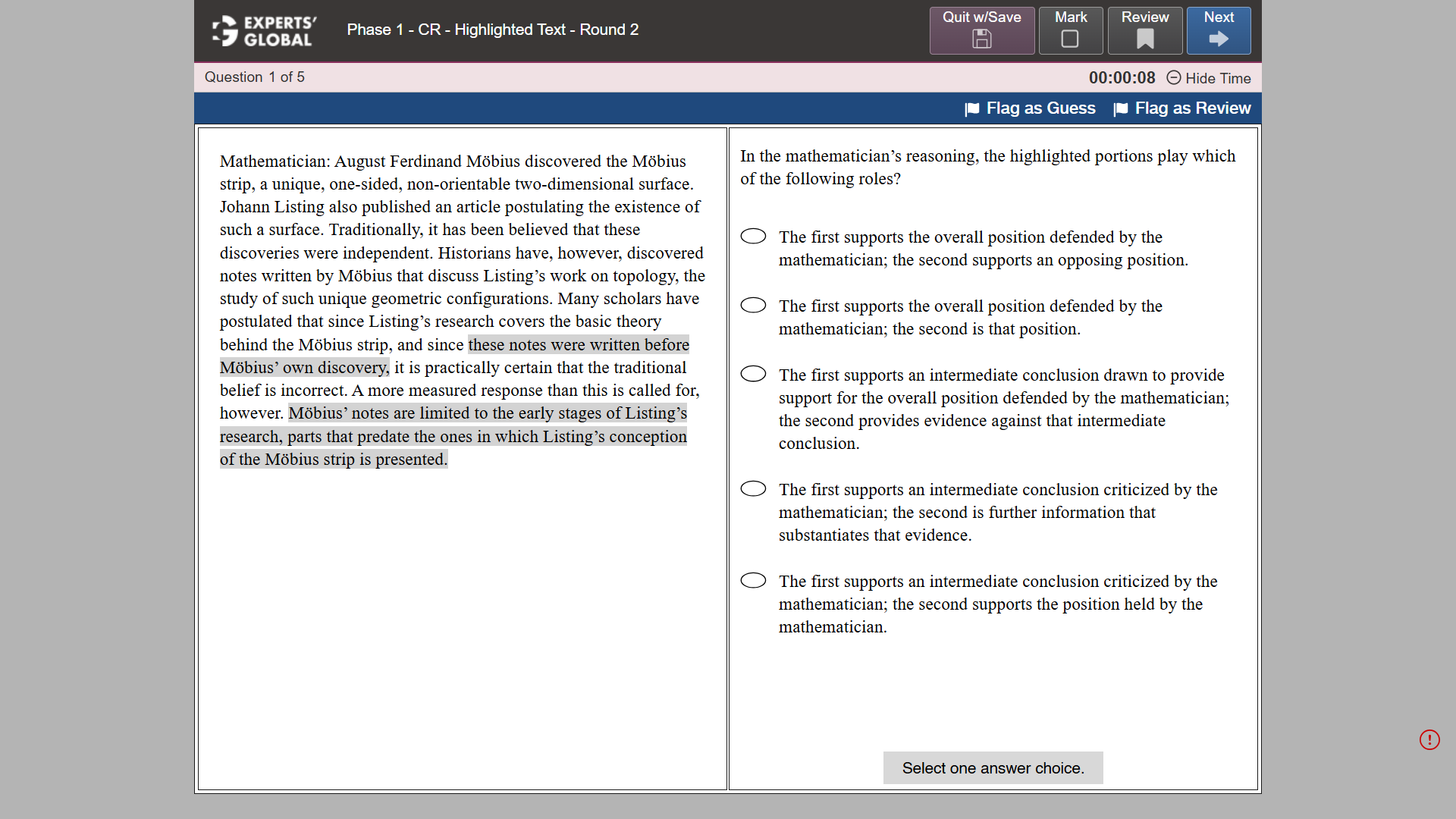Click the minus circle icon near Hide Time

coord(1174,78)
